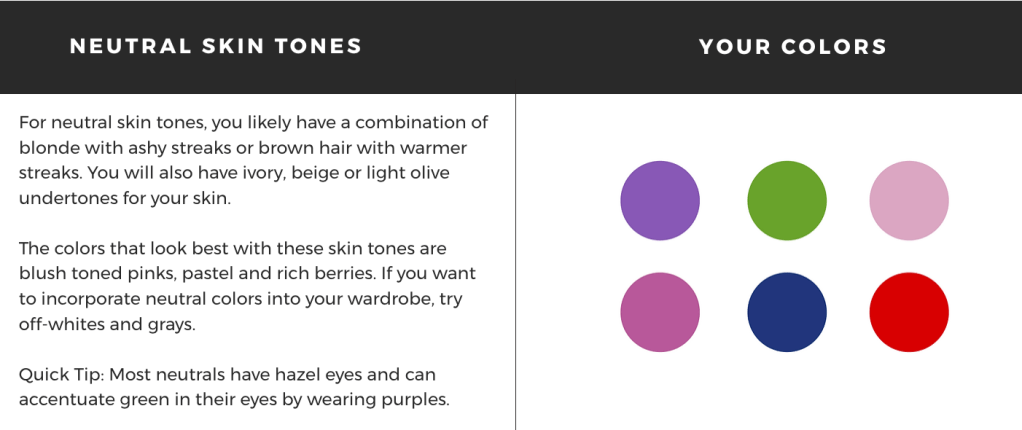Click the words 'off-whites and grays'

tap(102, 324)
